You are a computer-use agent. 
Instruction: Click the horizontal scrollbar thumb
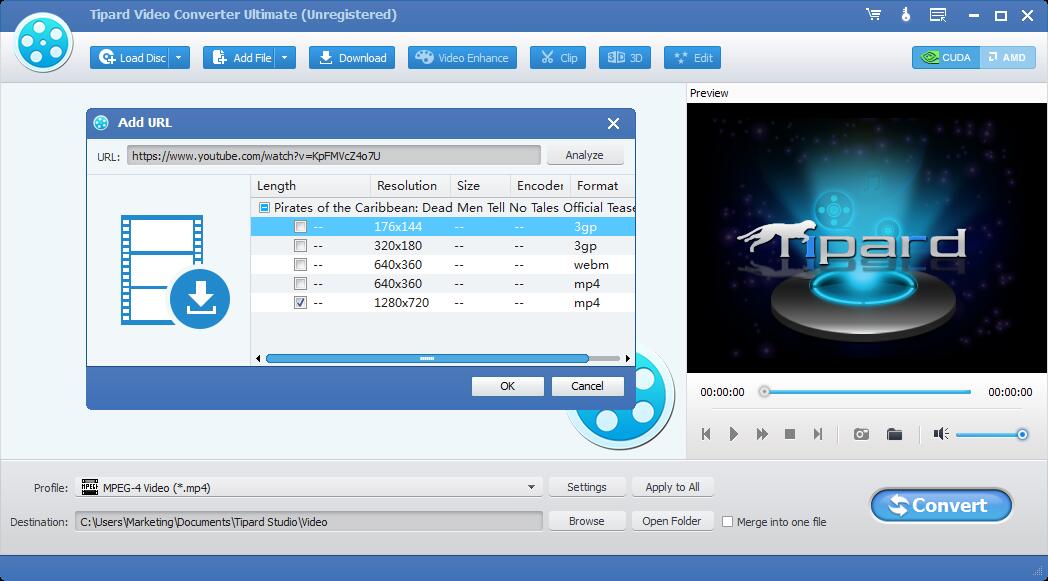[x=427, y=358]
